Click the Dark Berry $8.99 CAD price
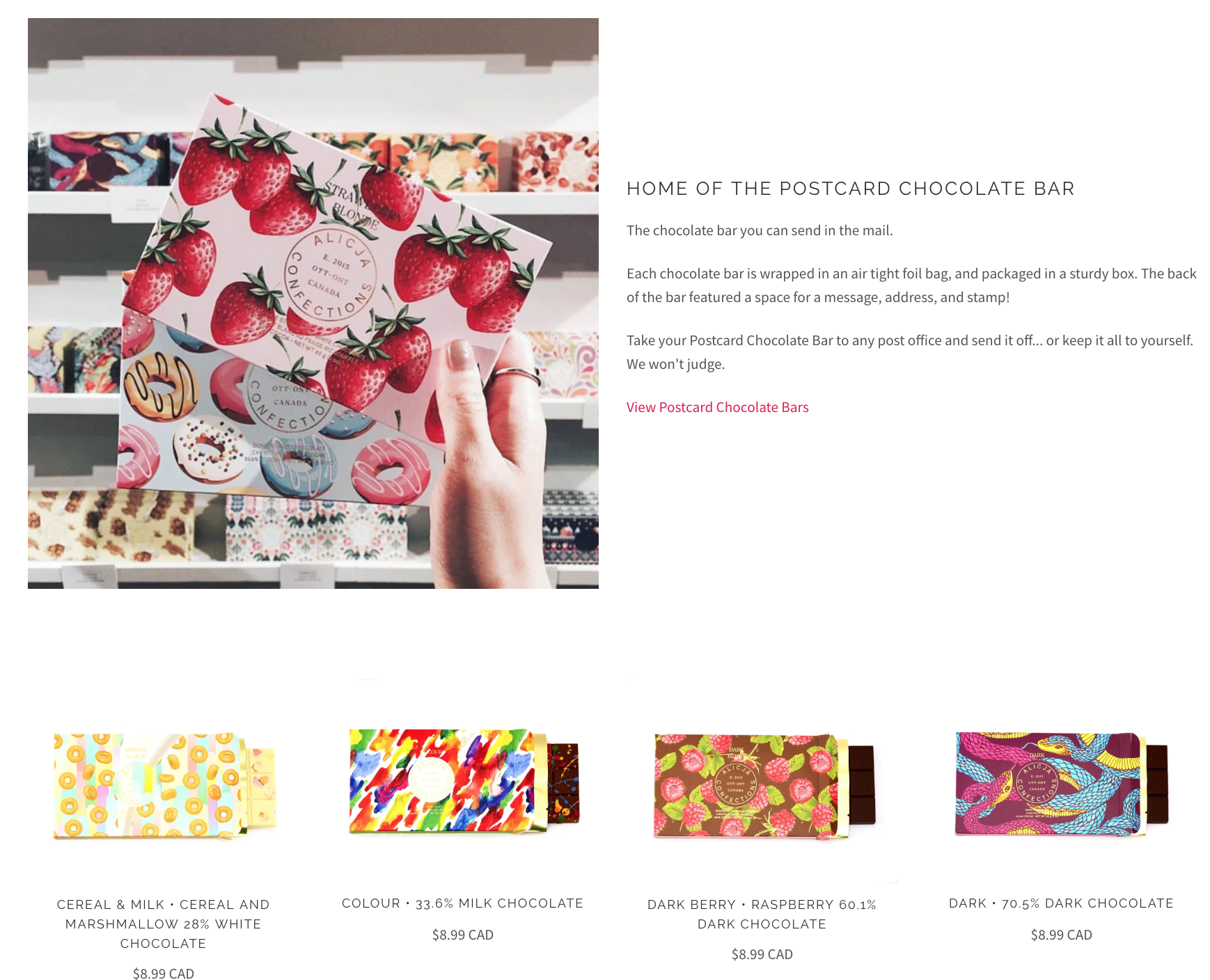The height and width of the screenshot is (980, 1210). coord(762,954)
